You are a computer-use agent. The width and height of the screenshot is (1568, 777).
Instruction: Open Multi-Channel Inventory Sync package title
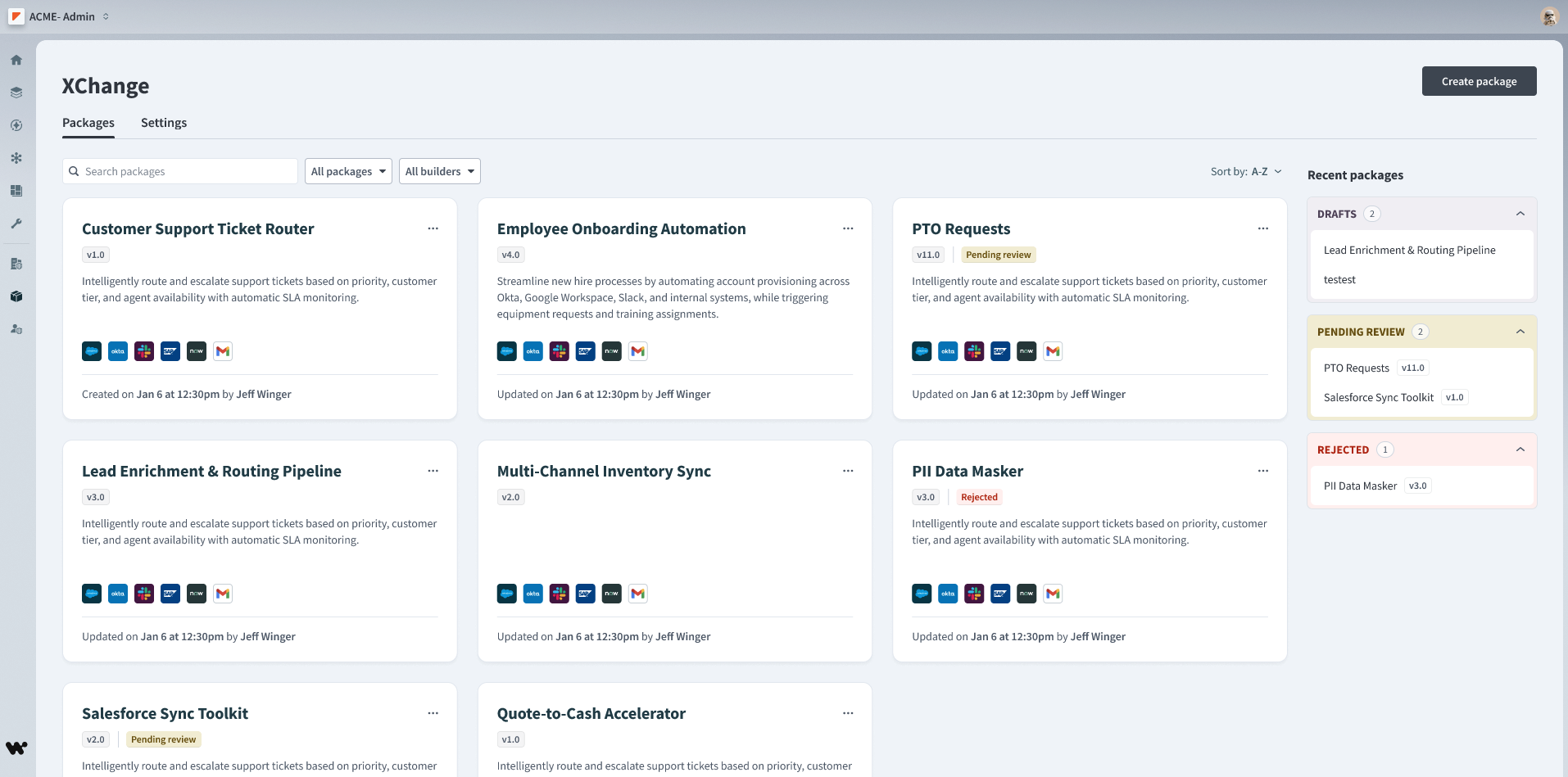(x=604, y=471)
